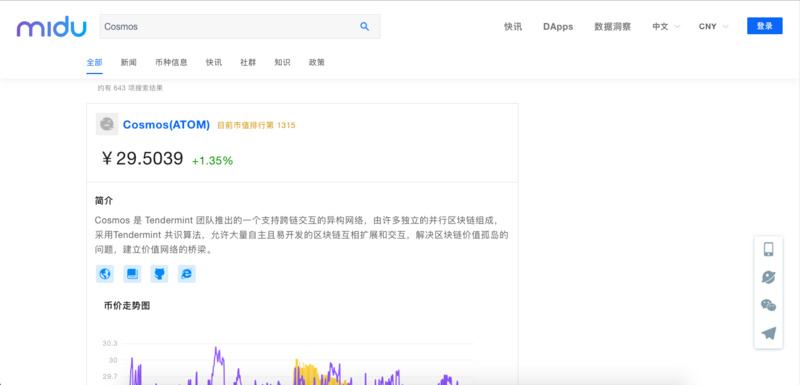Open DApps in the top navigation

point(558,27)
